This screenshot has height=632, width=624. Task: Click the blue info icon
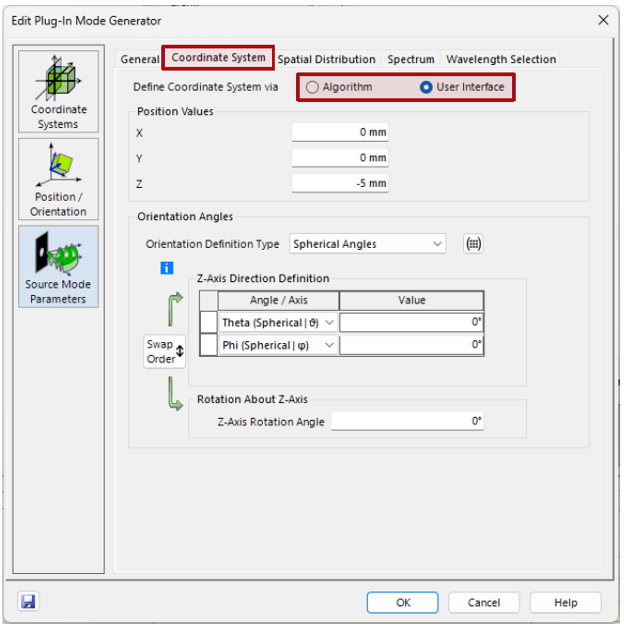[x=167, y=268]
